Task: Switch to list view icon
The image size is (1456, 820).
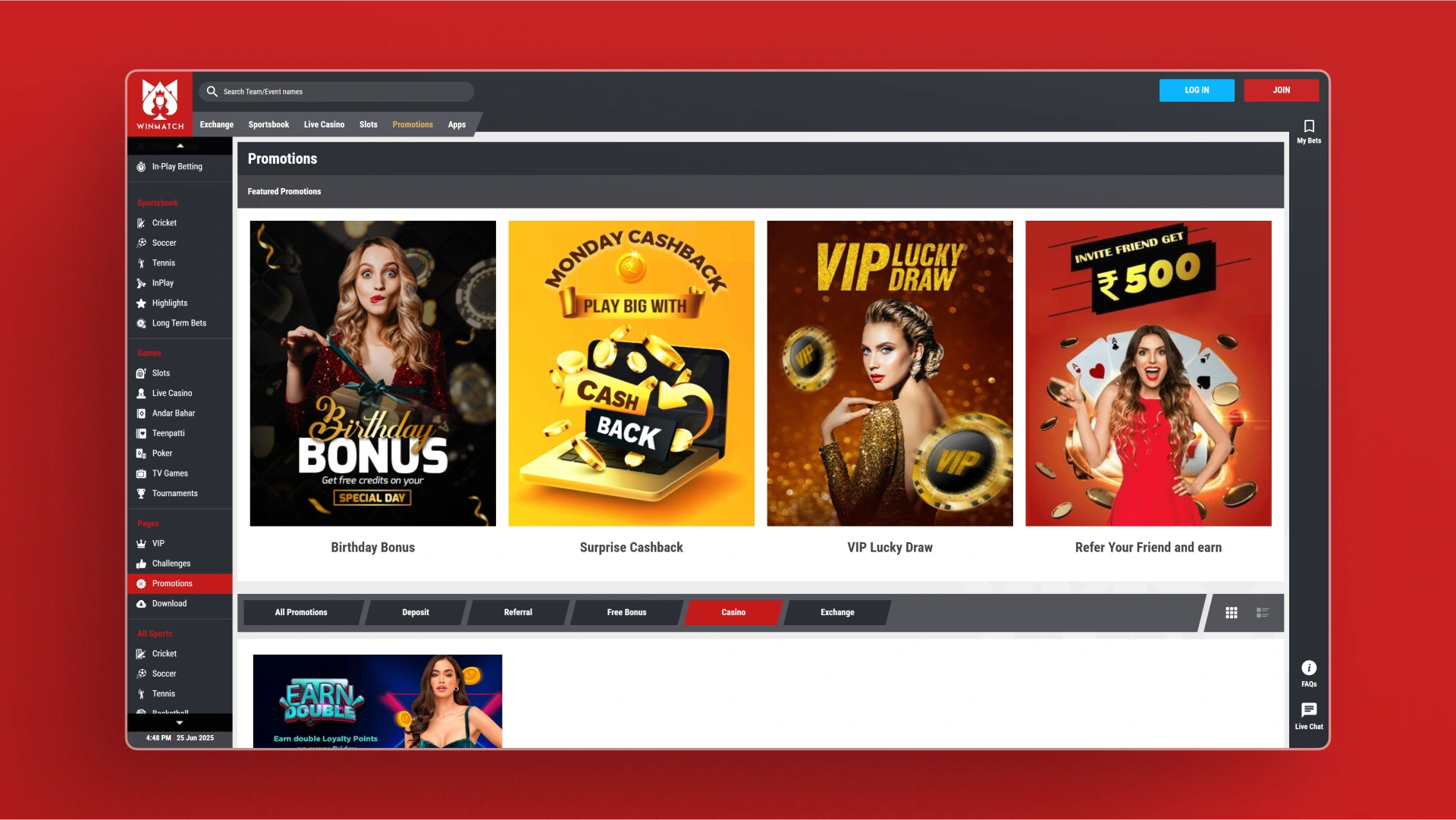Action: tap(1263, 613)
